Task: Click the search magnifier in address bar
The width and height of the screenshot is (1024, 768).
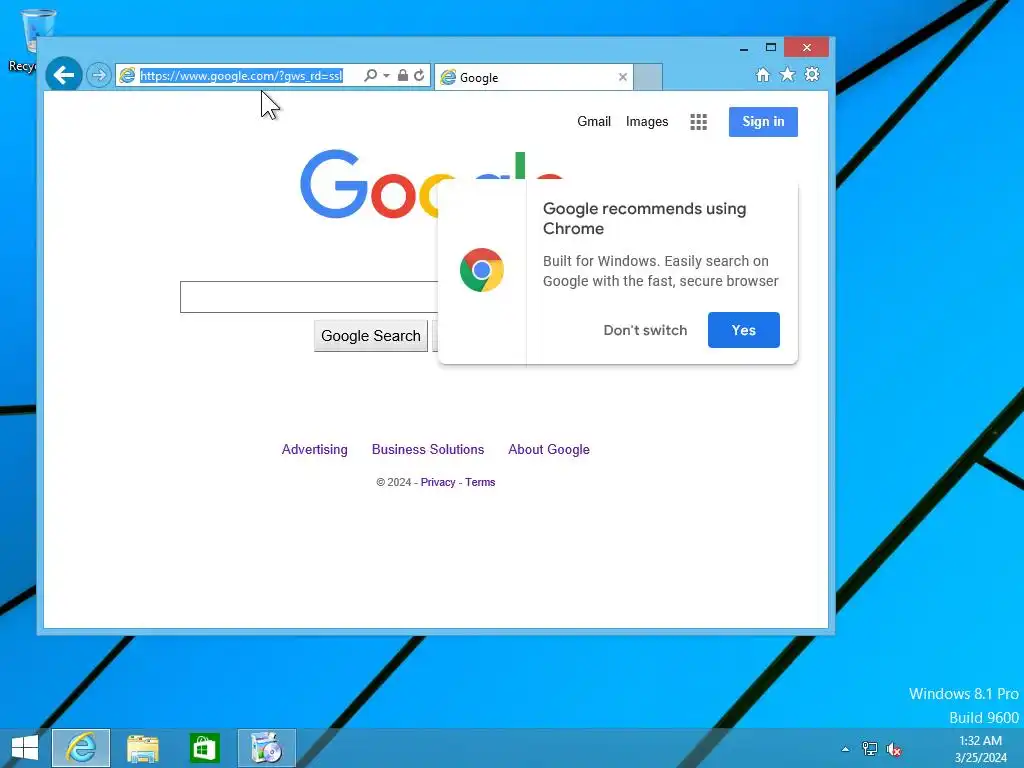Action: point(370,75)
